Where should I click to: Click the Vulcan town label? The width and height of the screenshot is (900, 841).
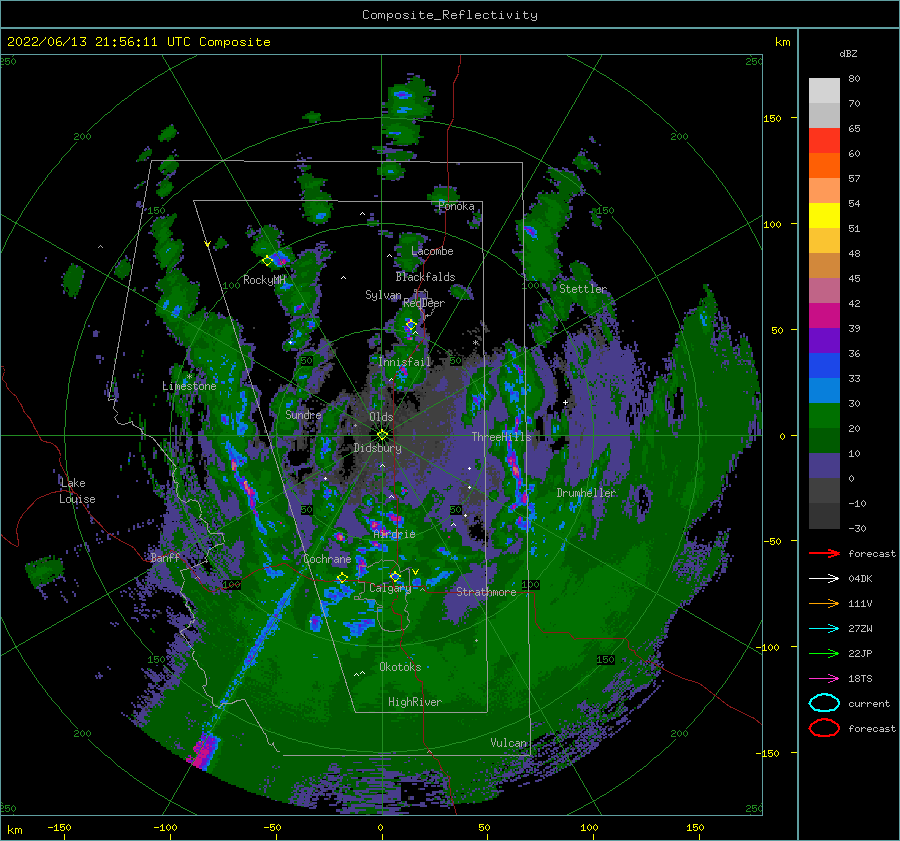(x=508, y=743)
